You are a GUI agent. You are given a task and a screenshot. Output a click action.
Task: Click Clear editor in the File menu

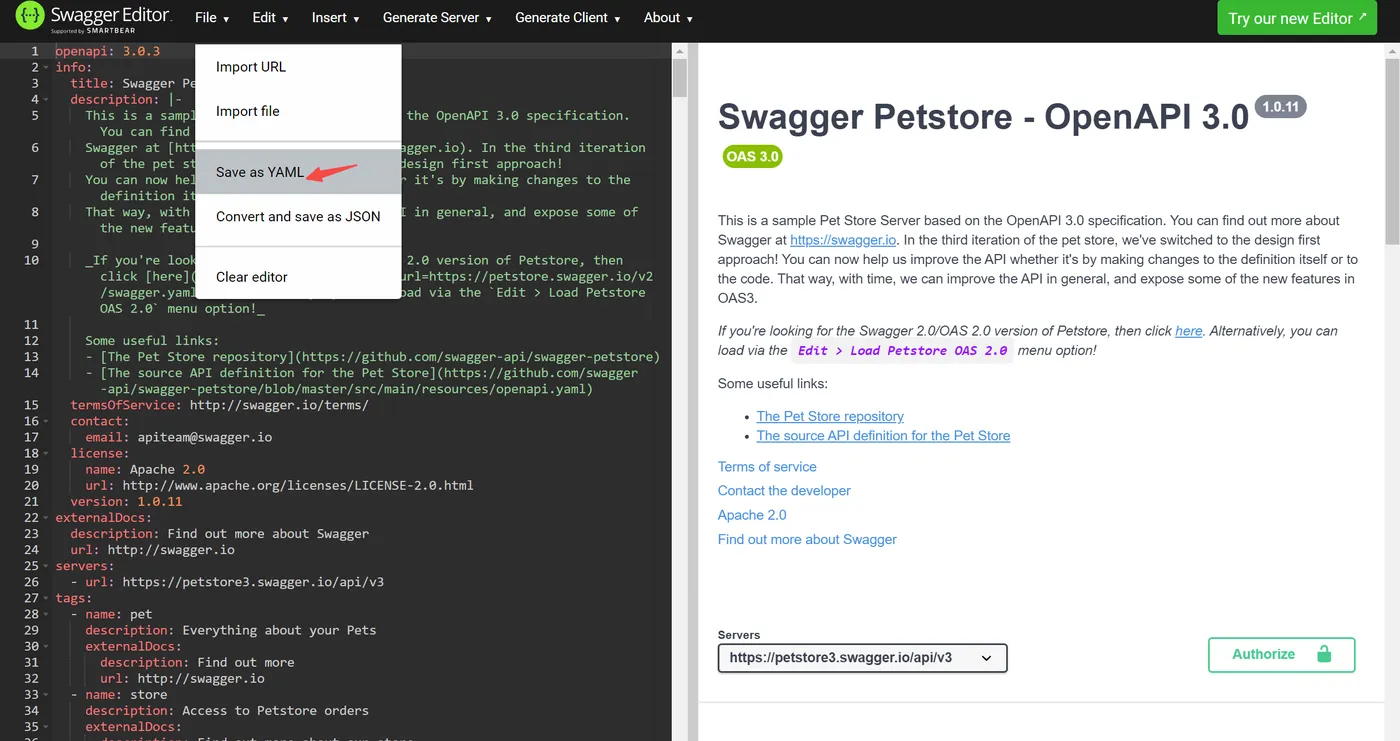(252, 277)
